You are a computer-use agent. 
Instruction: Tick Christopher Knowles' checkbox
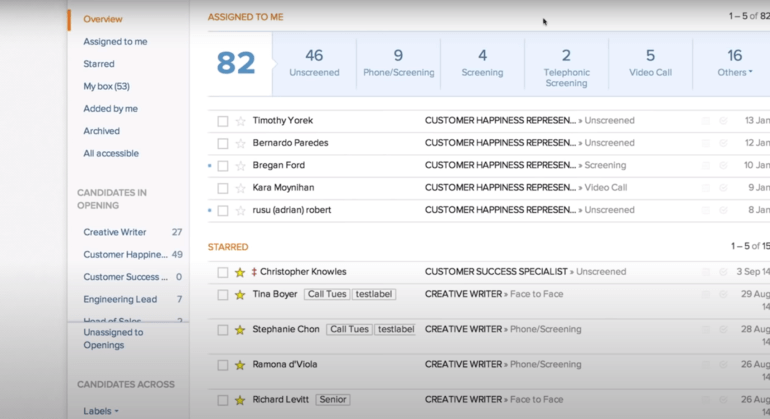coord(222,273)
